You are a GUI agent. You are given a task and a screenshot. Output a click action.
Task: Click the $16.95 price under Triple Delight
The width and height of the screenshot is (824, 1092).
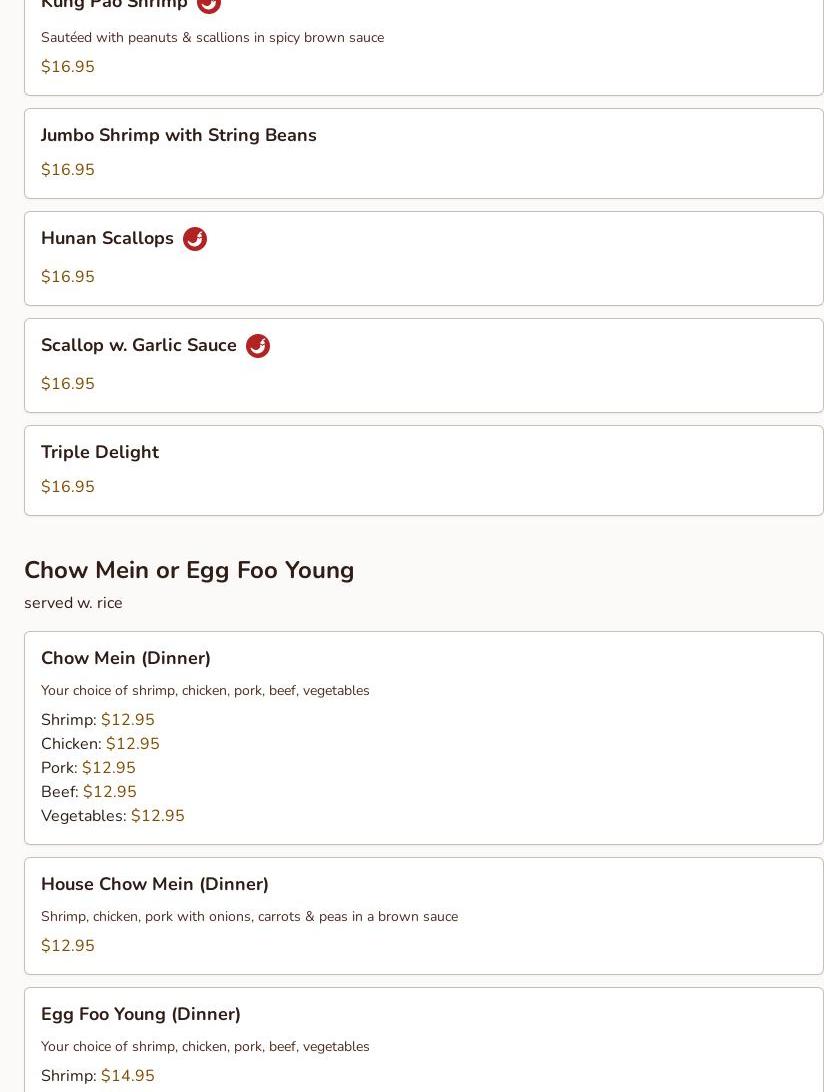pos(68,487)
